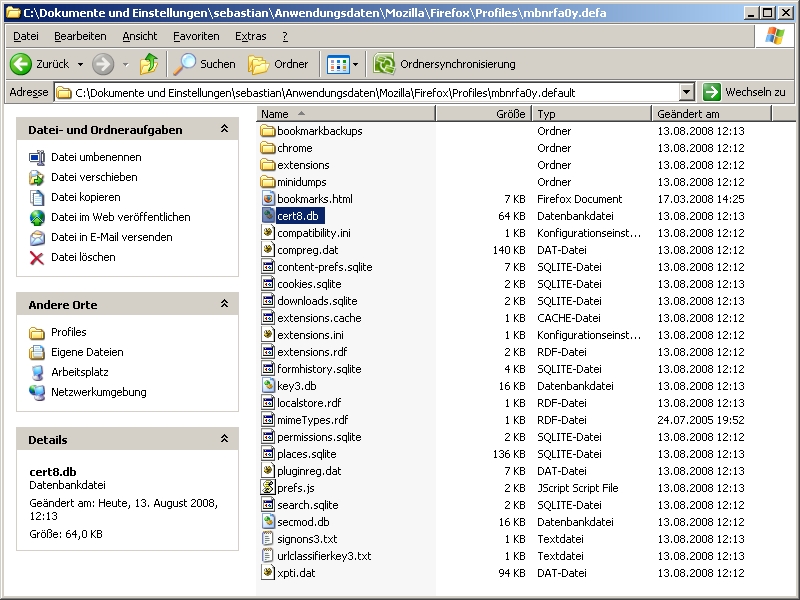Image resolution: width=800 pixels, height=600 pixels.
Task: Open the ? help menu
Action: (x=285, y=36)
